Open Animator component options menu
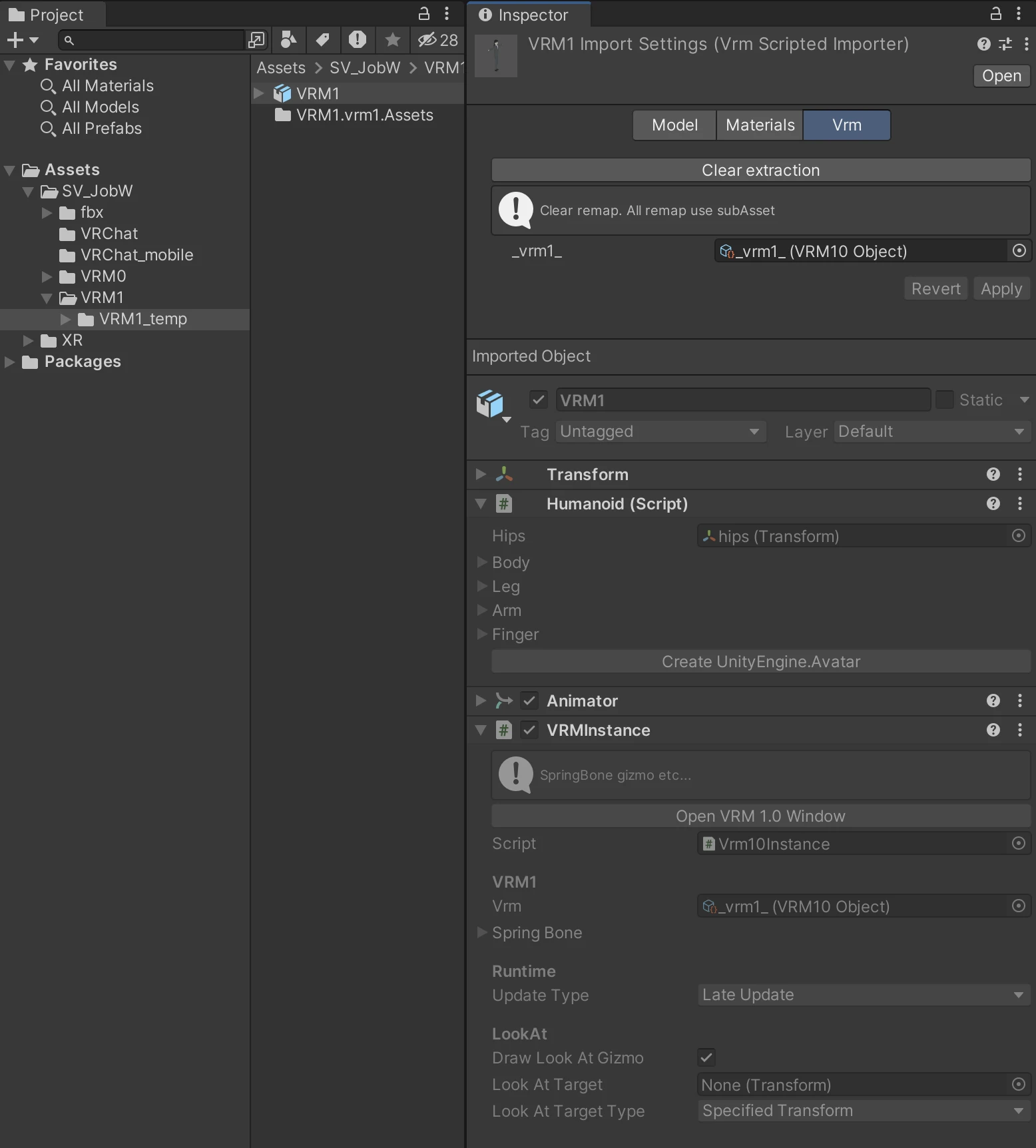The image size is (1036, 1148). (x=1019, y=701)
